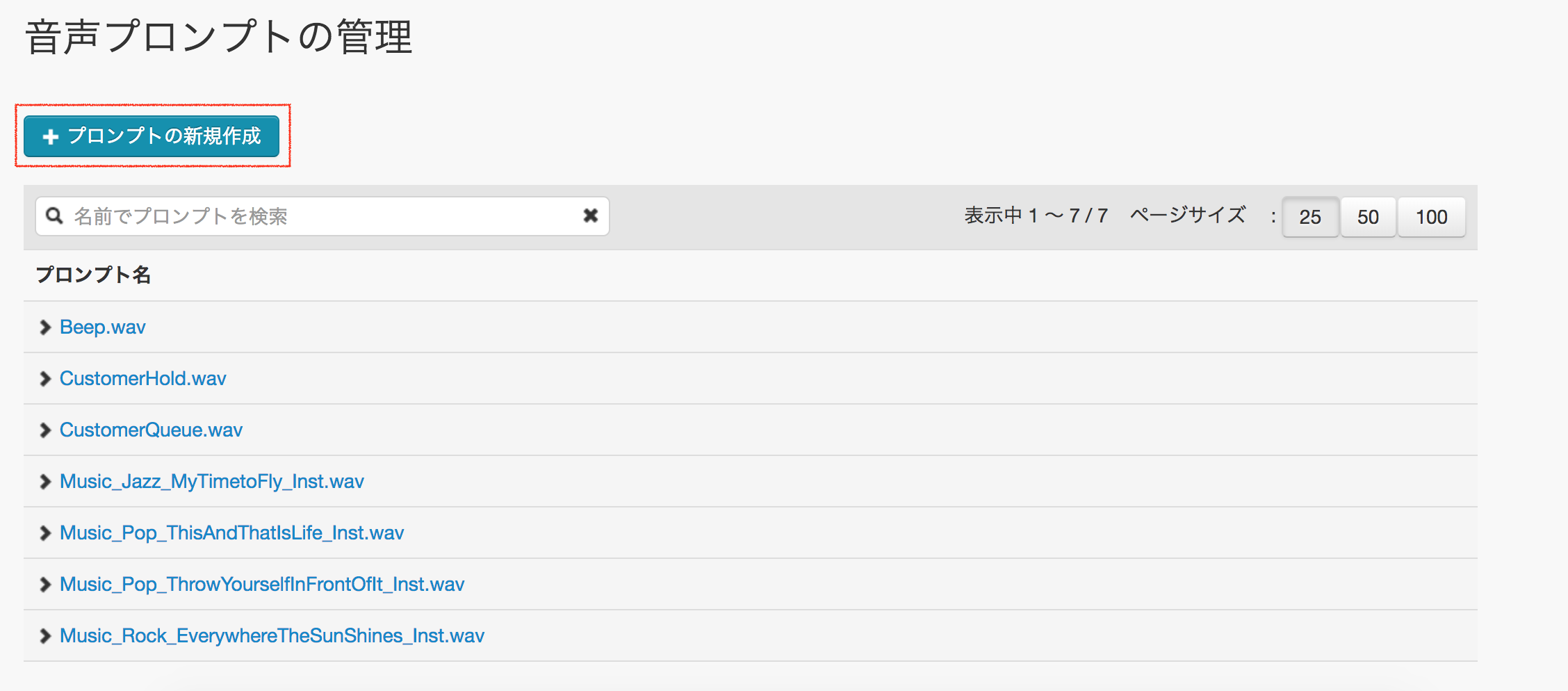Set page size to 100

tap(1431, 217)
